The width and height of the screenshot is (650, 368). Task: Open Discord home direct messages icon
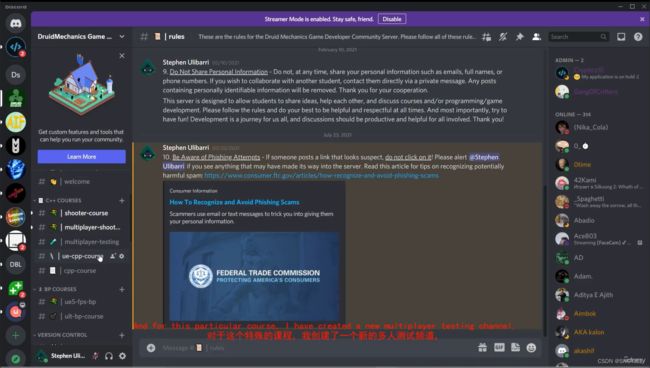point(16,23)
